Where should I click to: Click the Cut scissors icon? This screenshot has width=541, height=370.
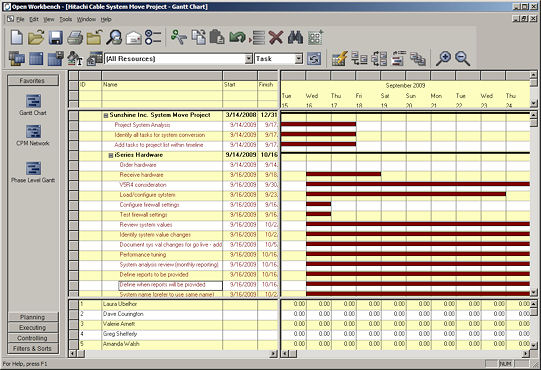(179, 38)
